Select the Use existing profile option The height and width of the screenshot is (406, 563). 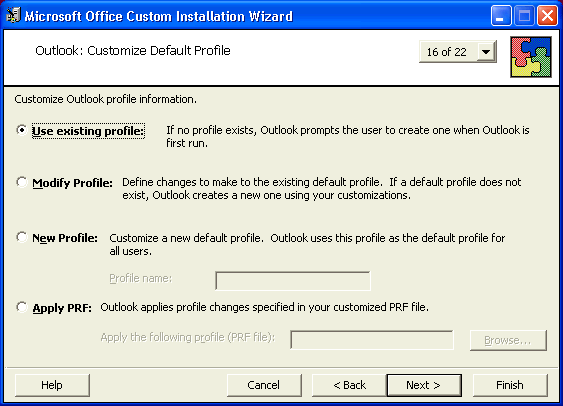pos(22,130)
